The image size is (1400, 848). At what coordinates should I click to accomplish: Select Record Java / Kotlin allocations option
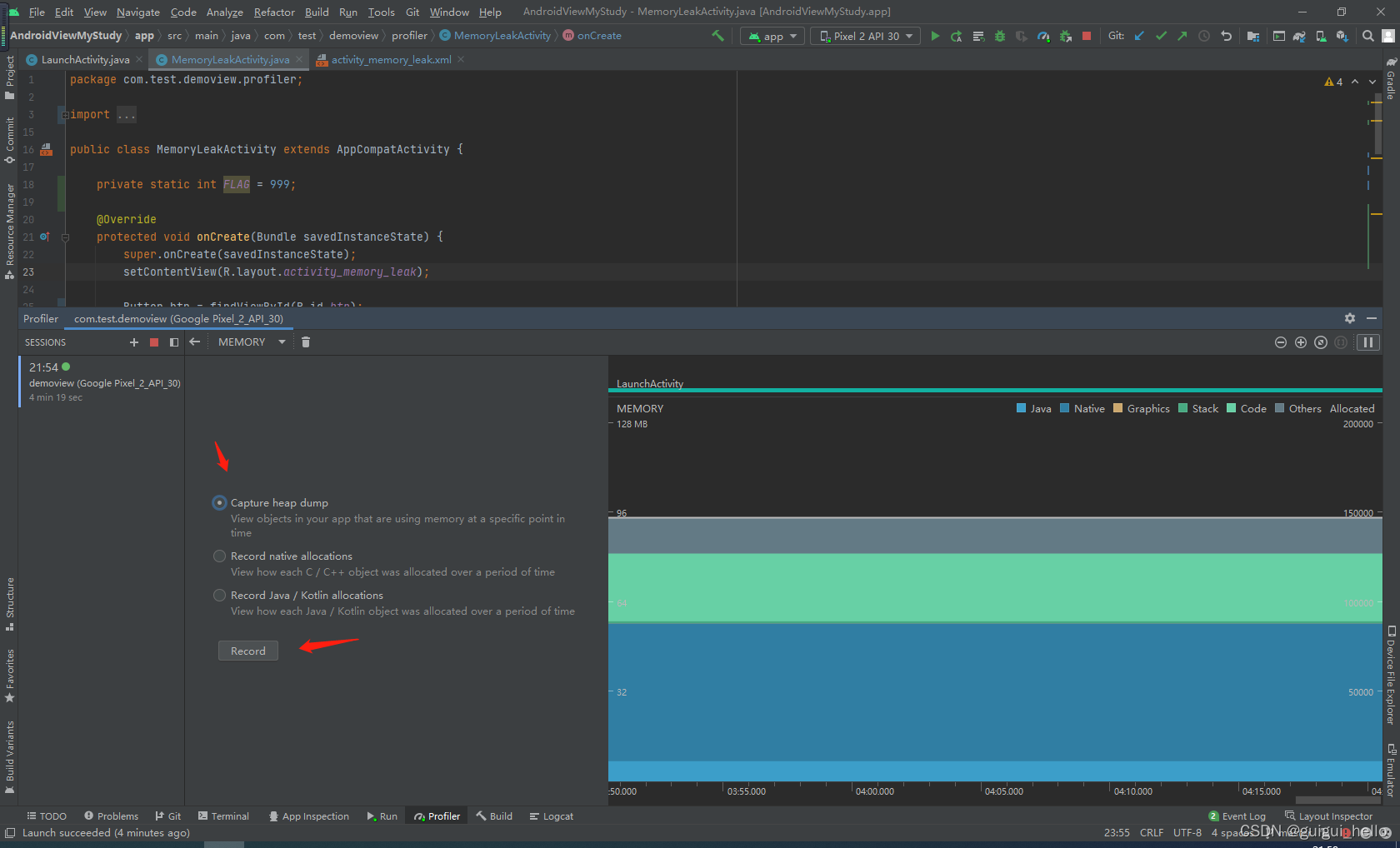(x=219, y=595)
